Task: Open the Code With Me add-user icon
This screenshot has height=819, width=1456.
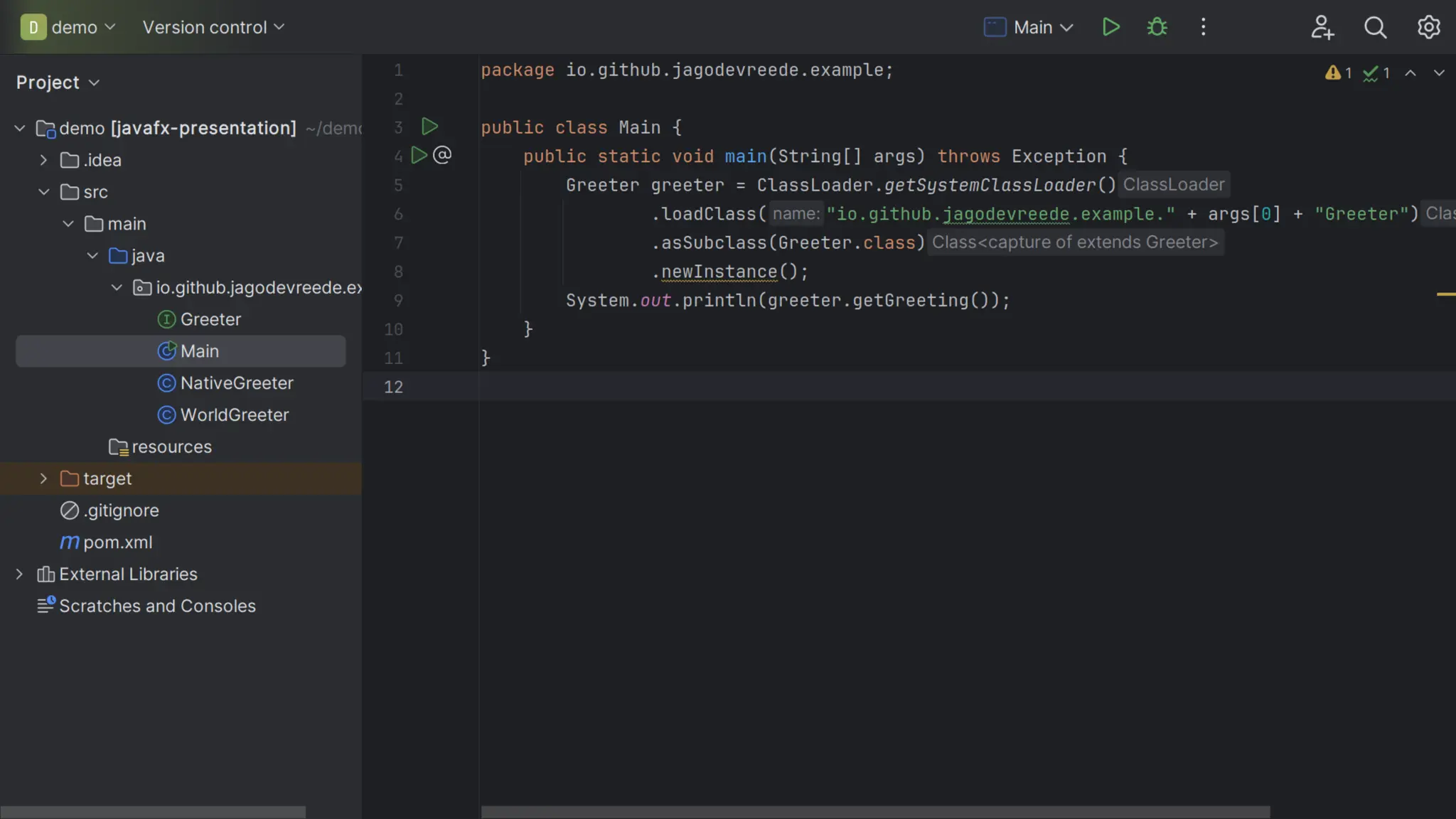Action: (1322, 27)
